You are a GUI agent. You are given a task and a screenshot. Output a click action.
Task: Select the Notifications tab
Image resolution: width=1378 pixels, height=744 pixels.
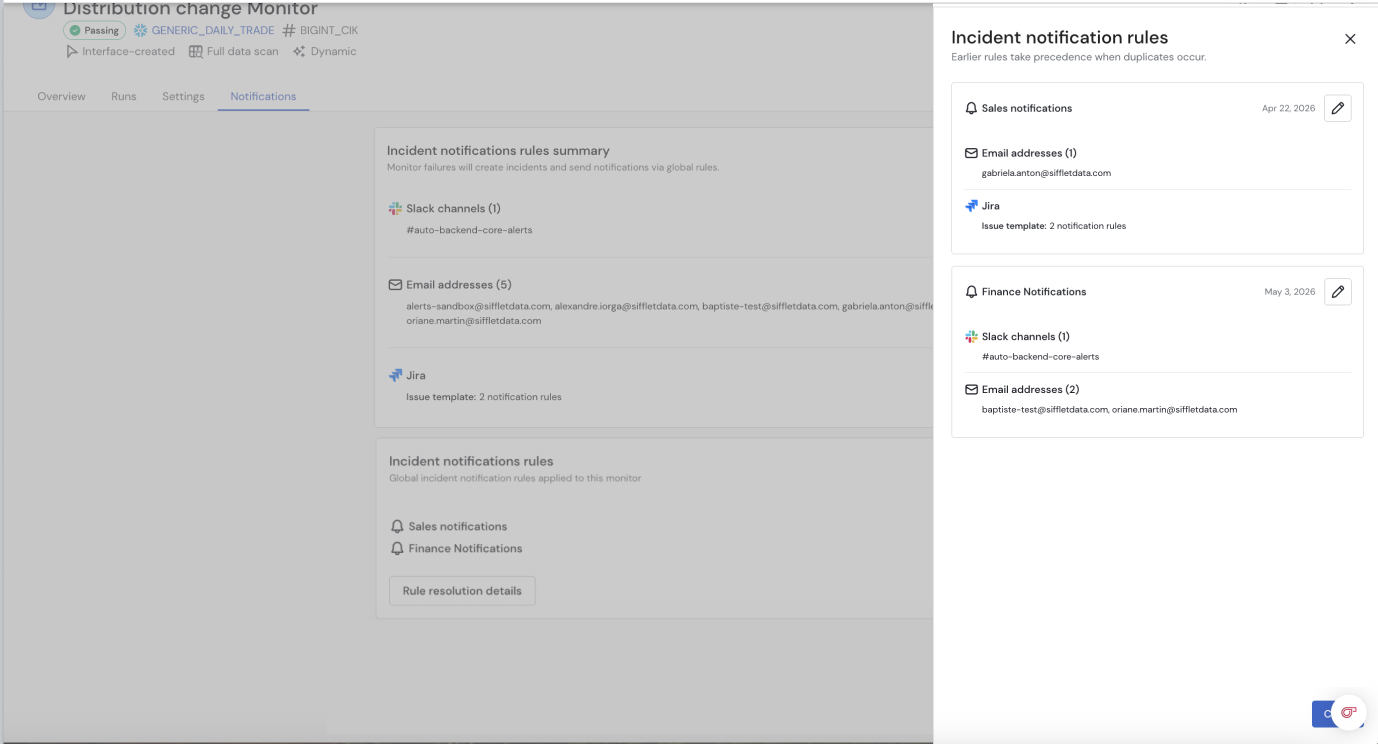coord(263,97)
